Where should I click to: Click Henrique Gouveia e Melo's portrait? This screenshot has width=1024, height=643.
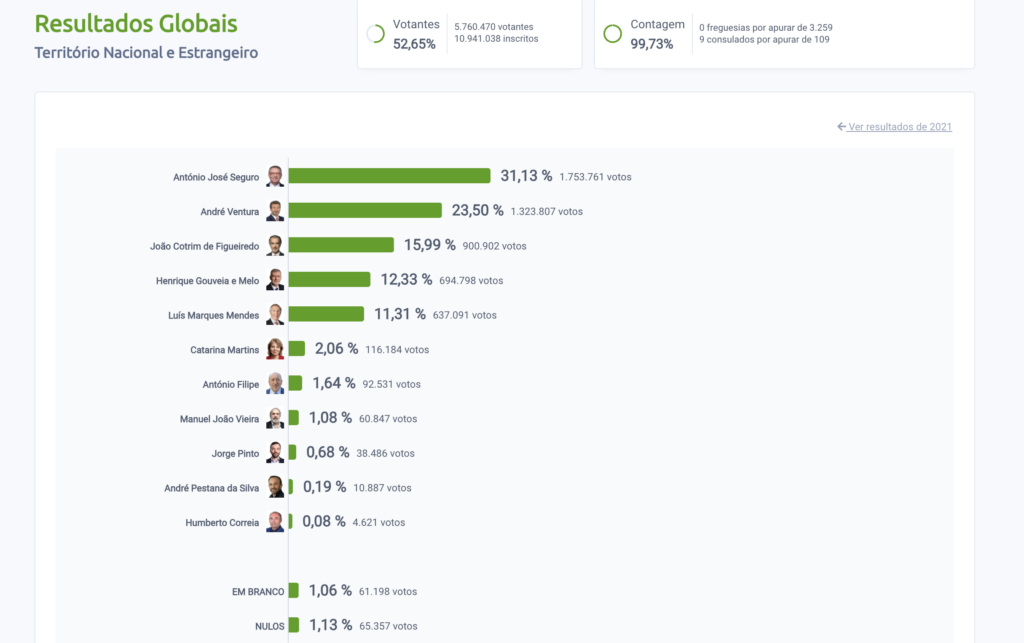click(275, 280)
